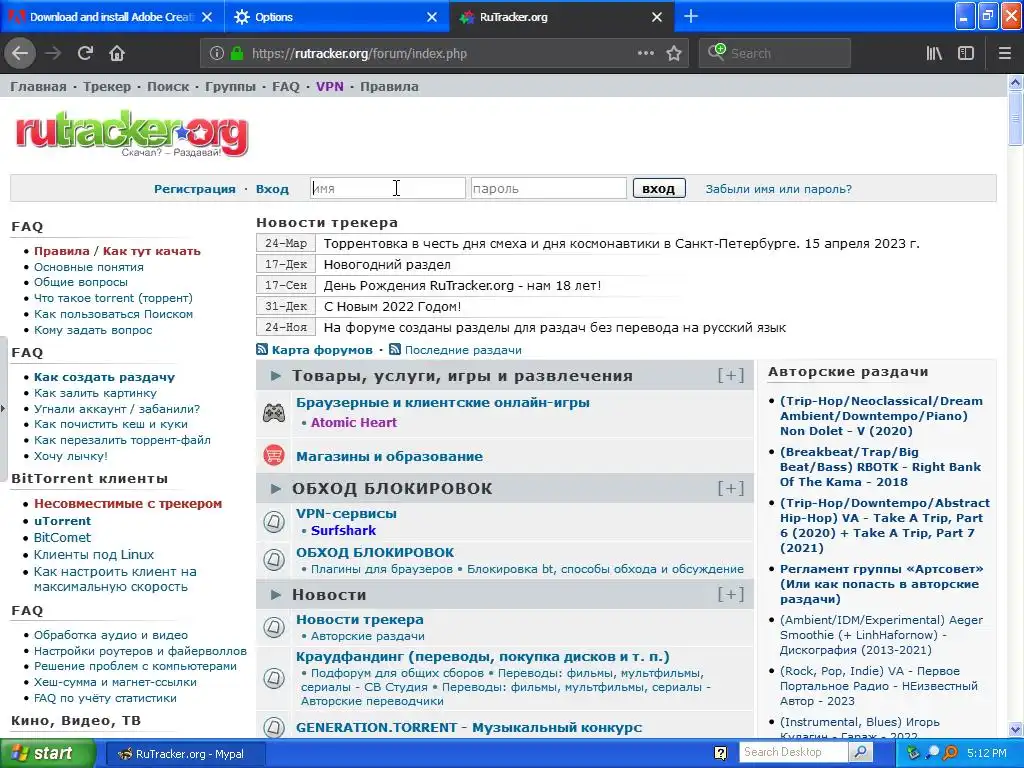Click the Search Desktop taskbar field
This screenshot has height=768, width=1024.
795,752
